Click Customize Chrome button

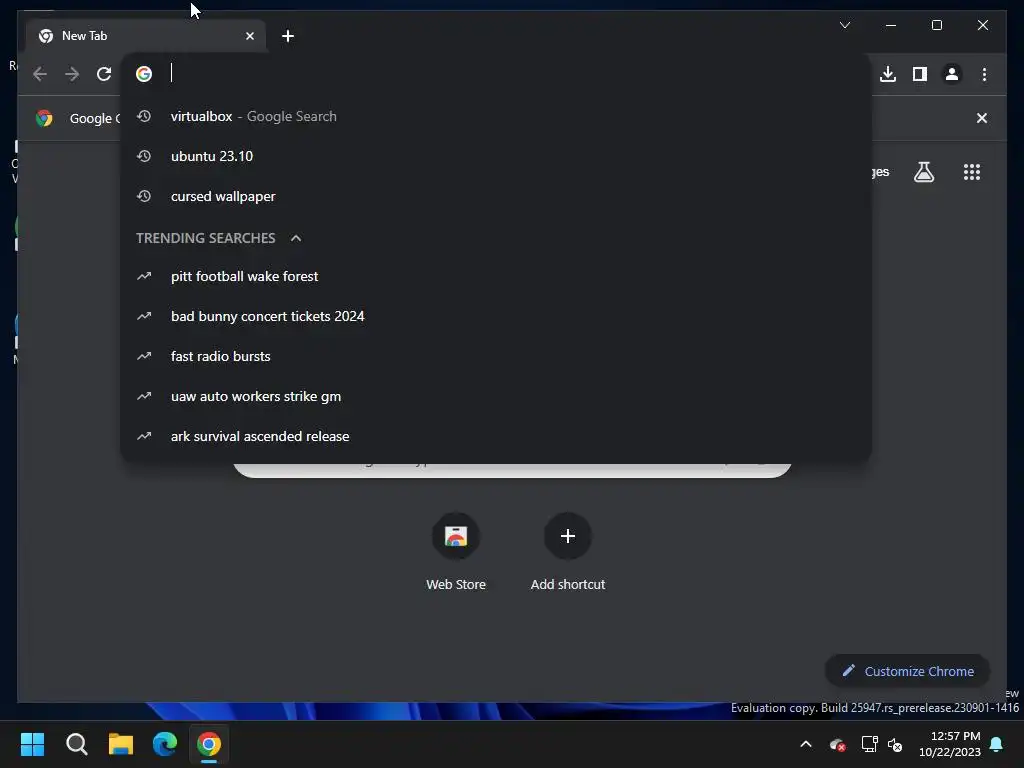908,671
